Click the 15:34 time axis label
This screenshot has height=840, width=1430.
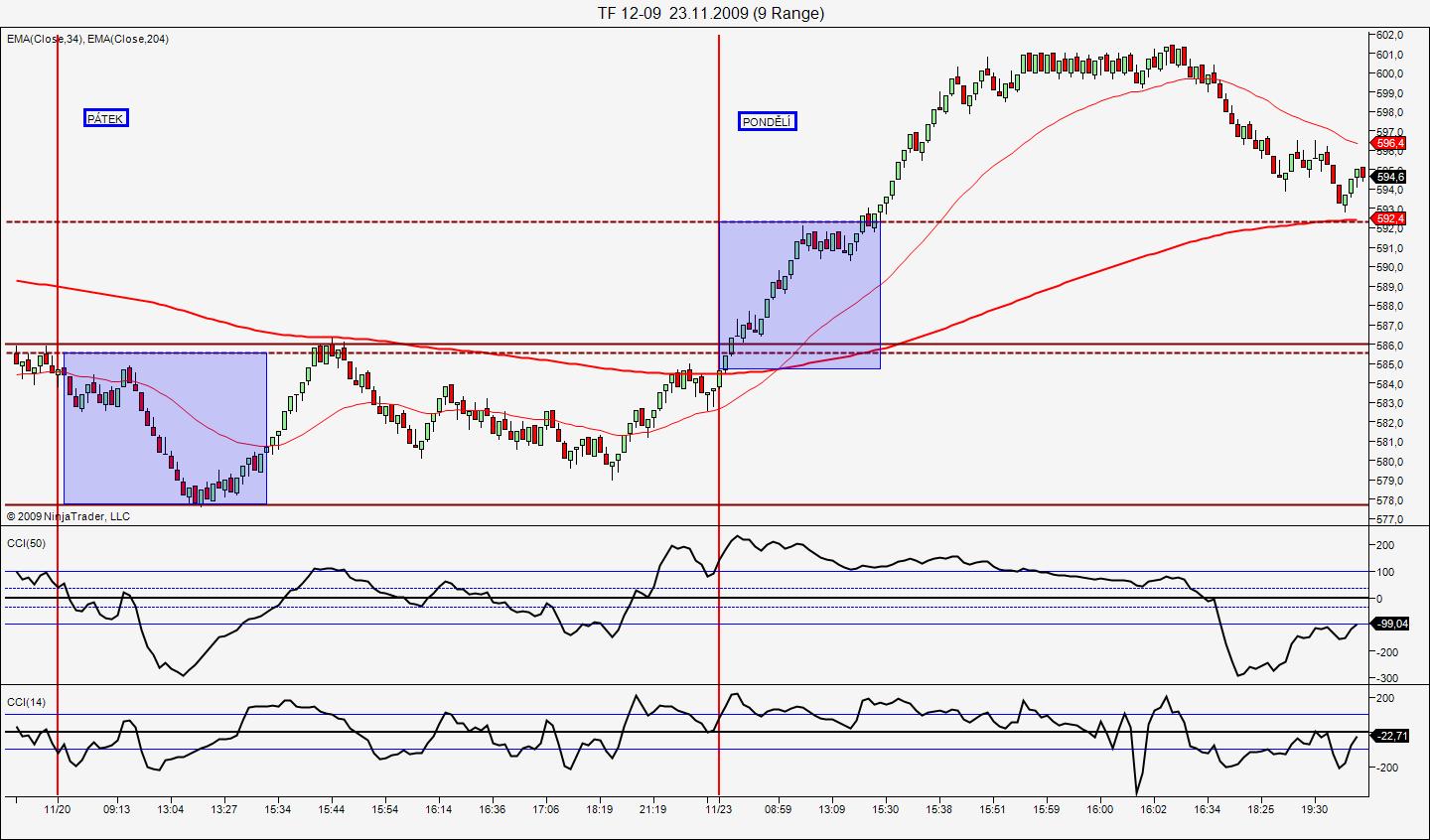point(278,809)
